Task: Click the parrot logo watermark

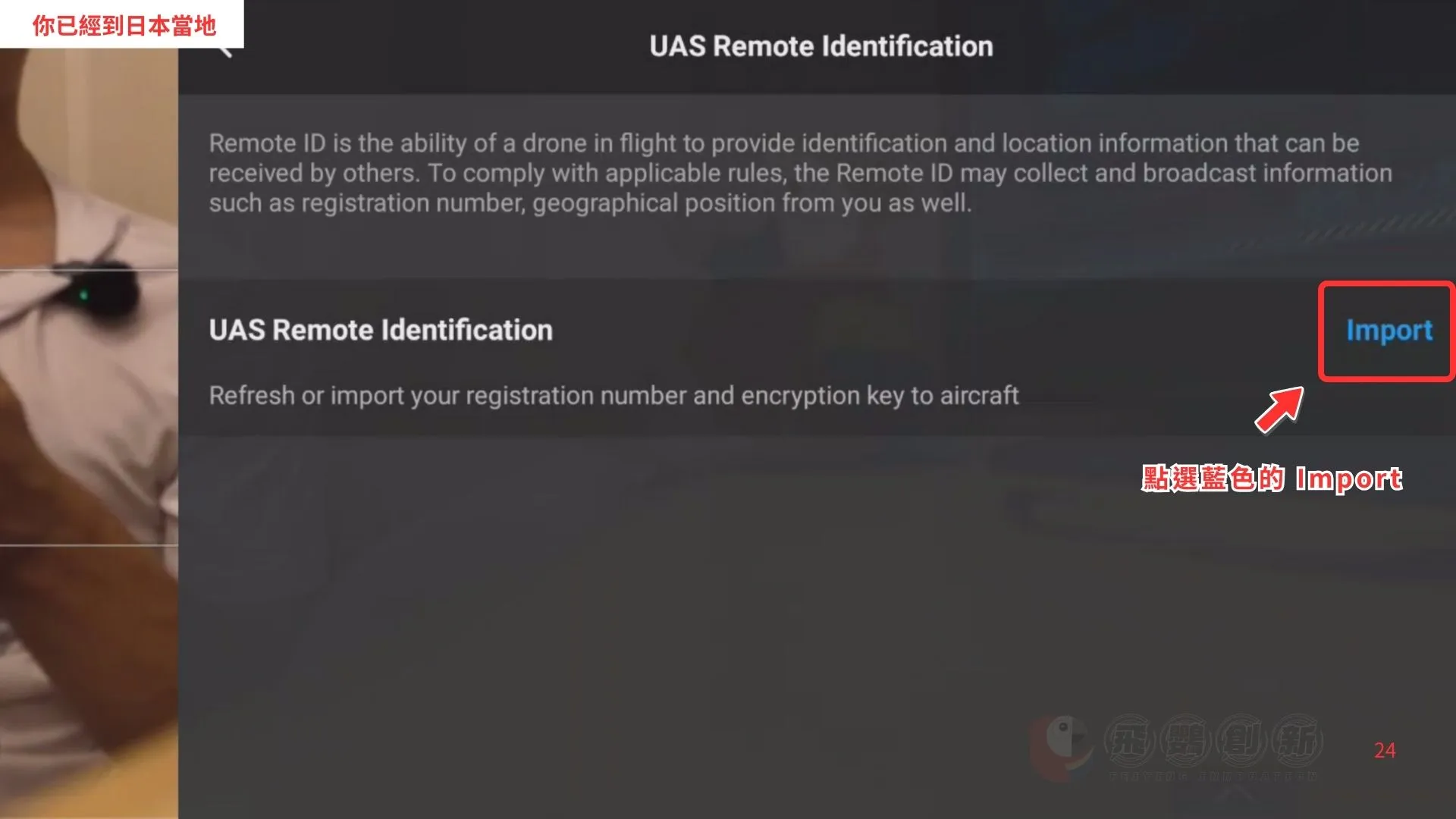Action: coord(1062,743)
